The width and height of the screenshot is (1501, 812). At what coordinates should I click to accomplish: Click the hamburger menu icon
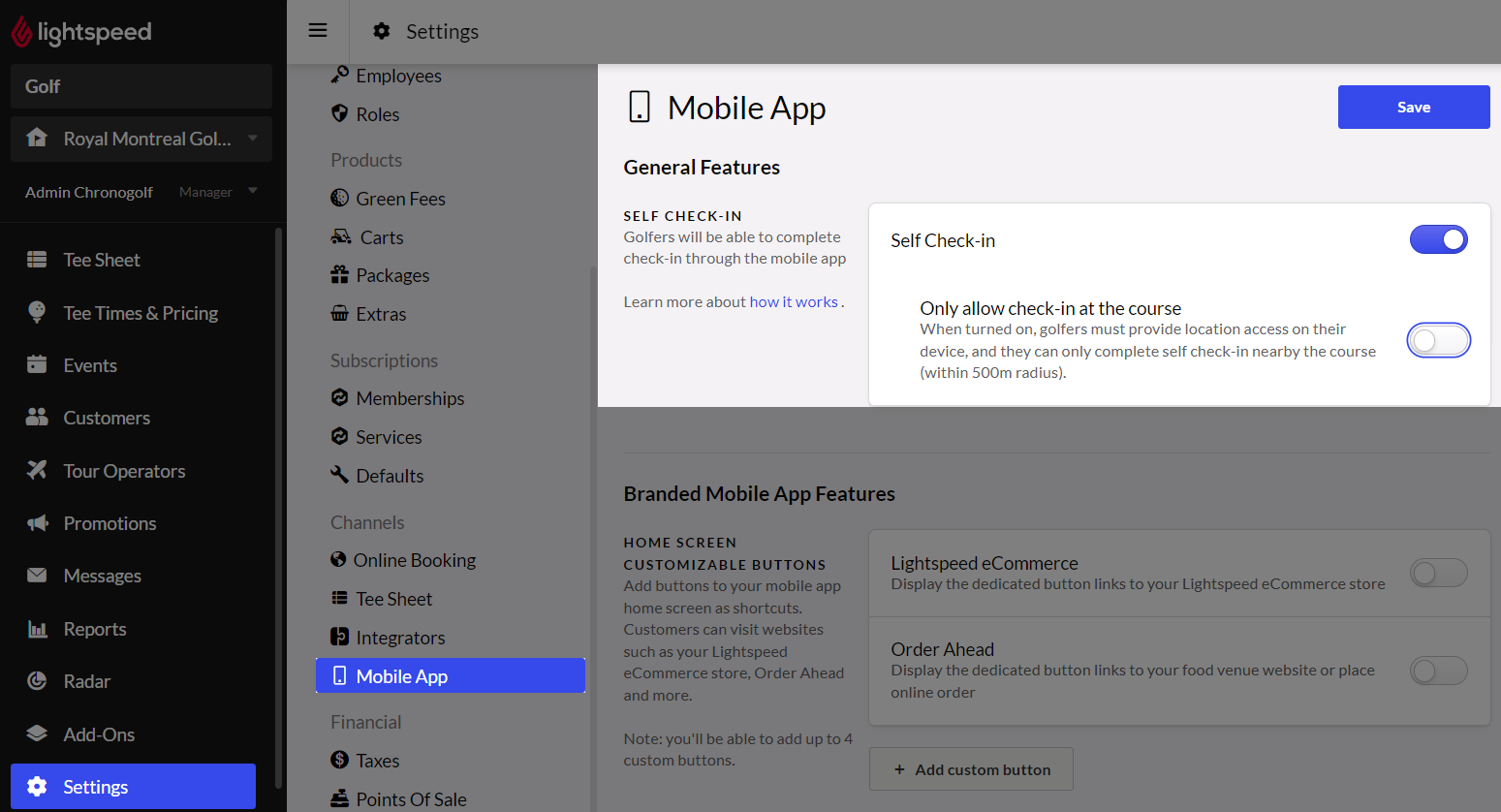317,31
